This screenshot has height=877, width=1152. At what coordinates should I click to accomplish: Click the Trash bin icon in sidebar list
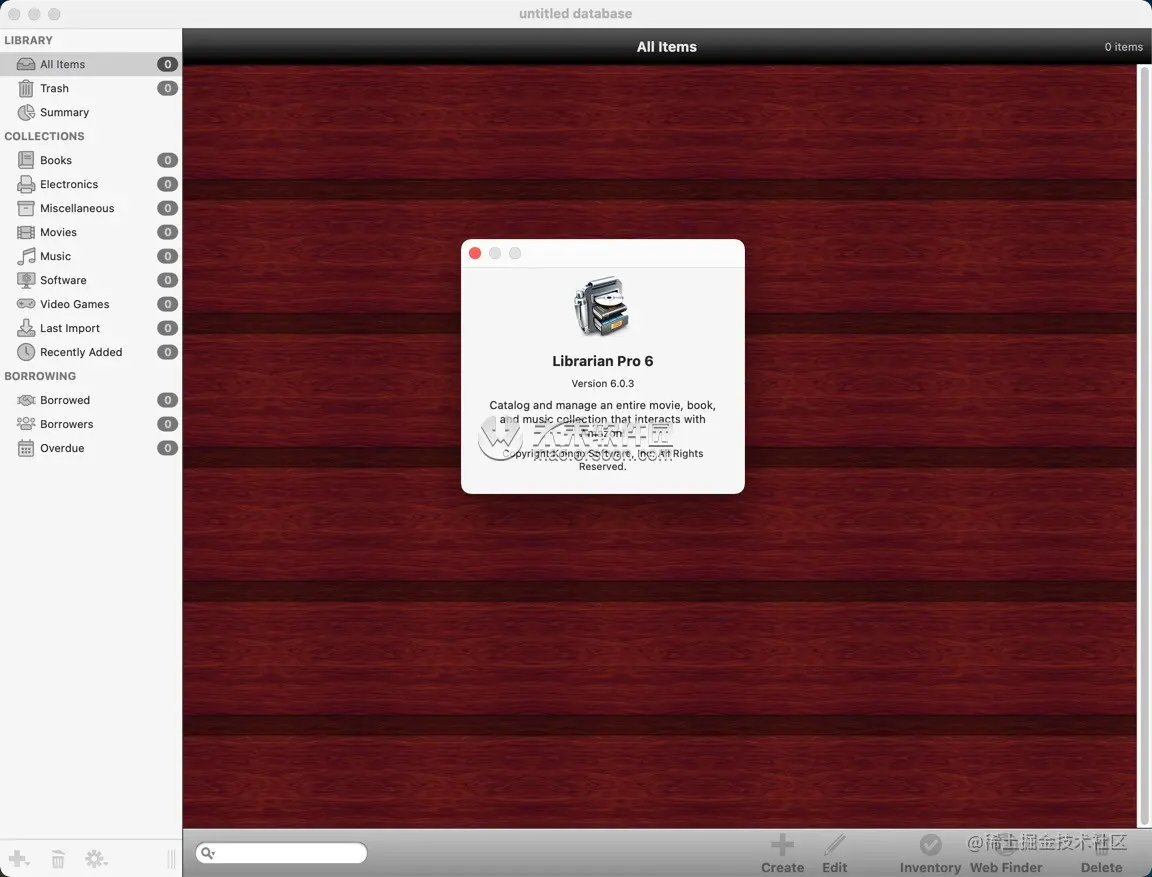click(26, 88)
